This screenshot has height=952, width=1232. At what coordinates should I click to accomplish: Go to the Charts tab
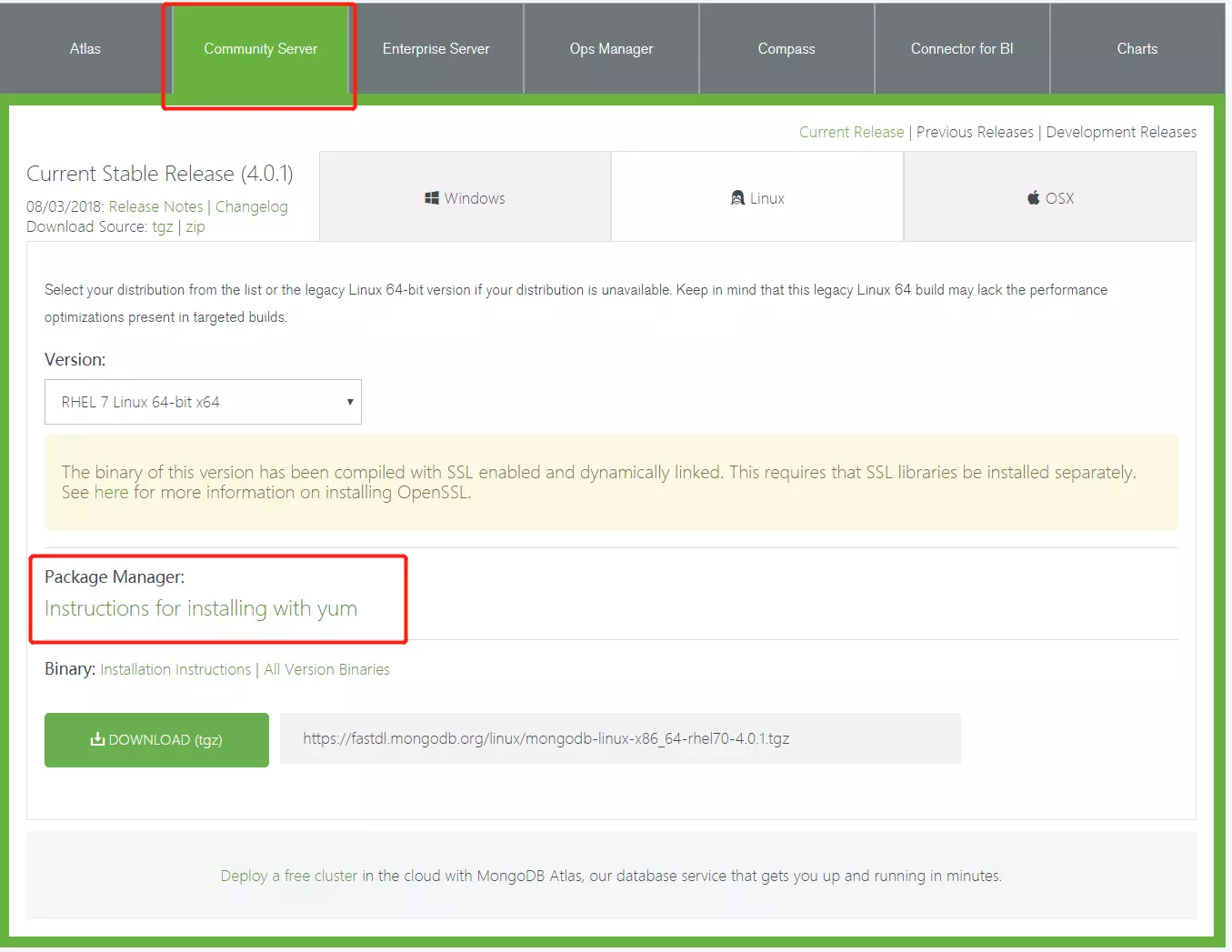(1137, 48)
